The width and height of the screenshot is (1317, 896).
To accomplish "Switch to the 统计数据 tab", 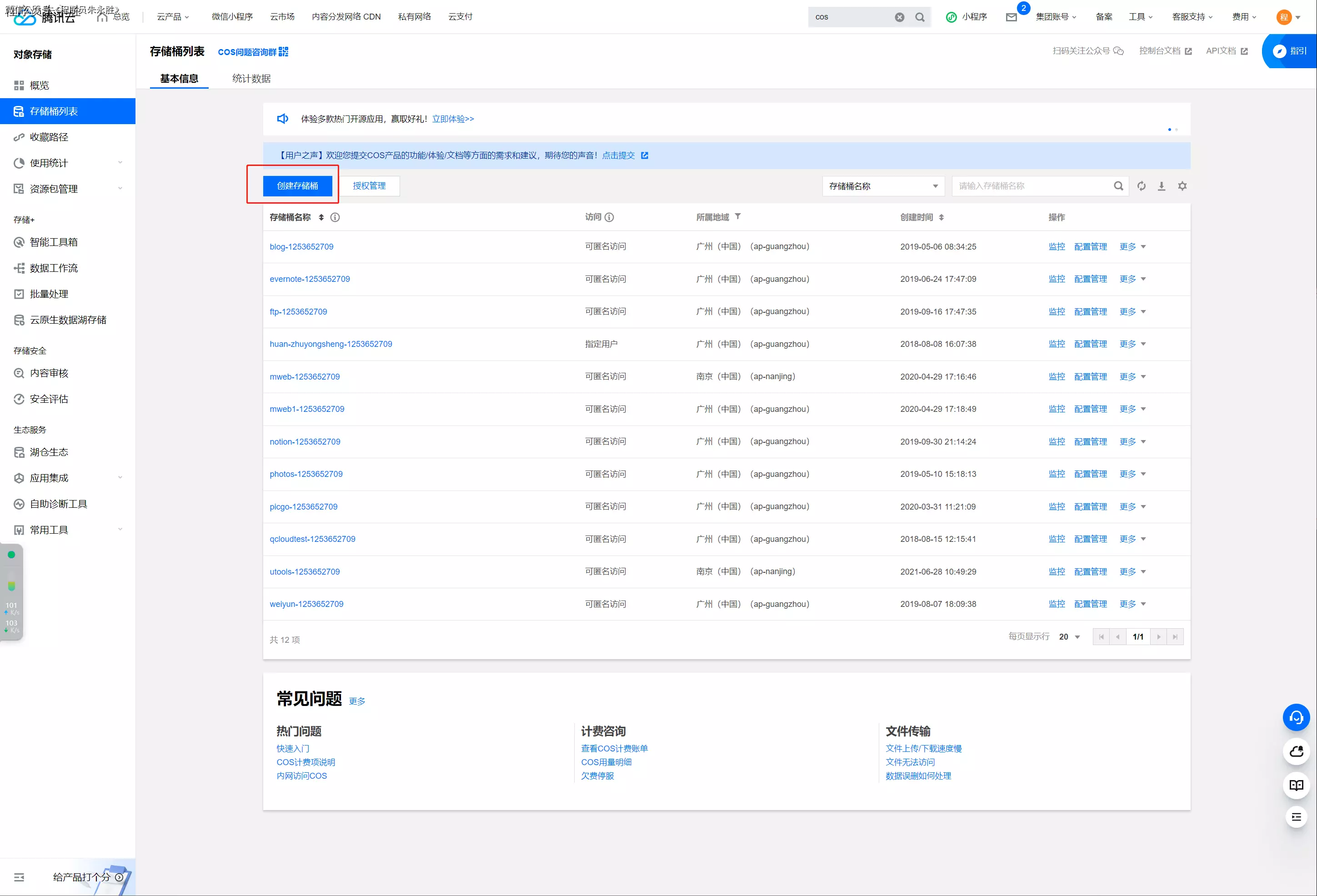I will pyautogui.click(x=251, y=78).
